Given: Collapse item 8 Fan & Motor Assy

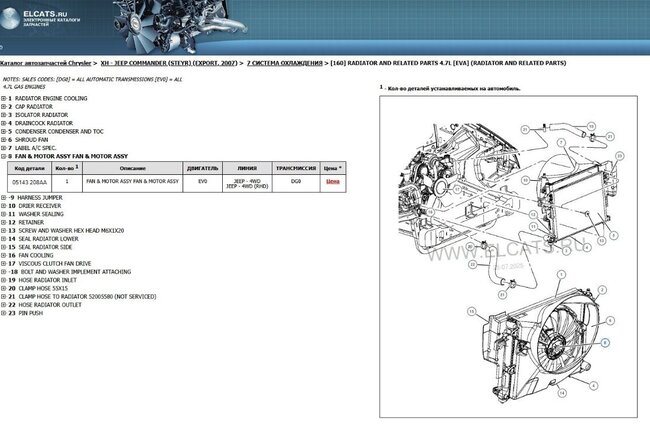Looking at the screenshot, I should click(3, 156).
